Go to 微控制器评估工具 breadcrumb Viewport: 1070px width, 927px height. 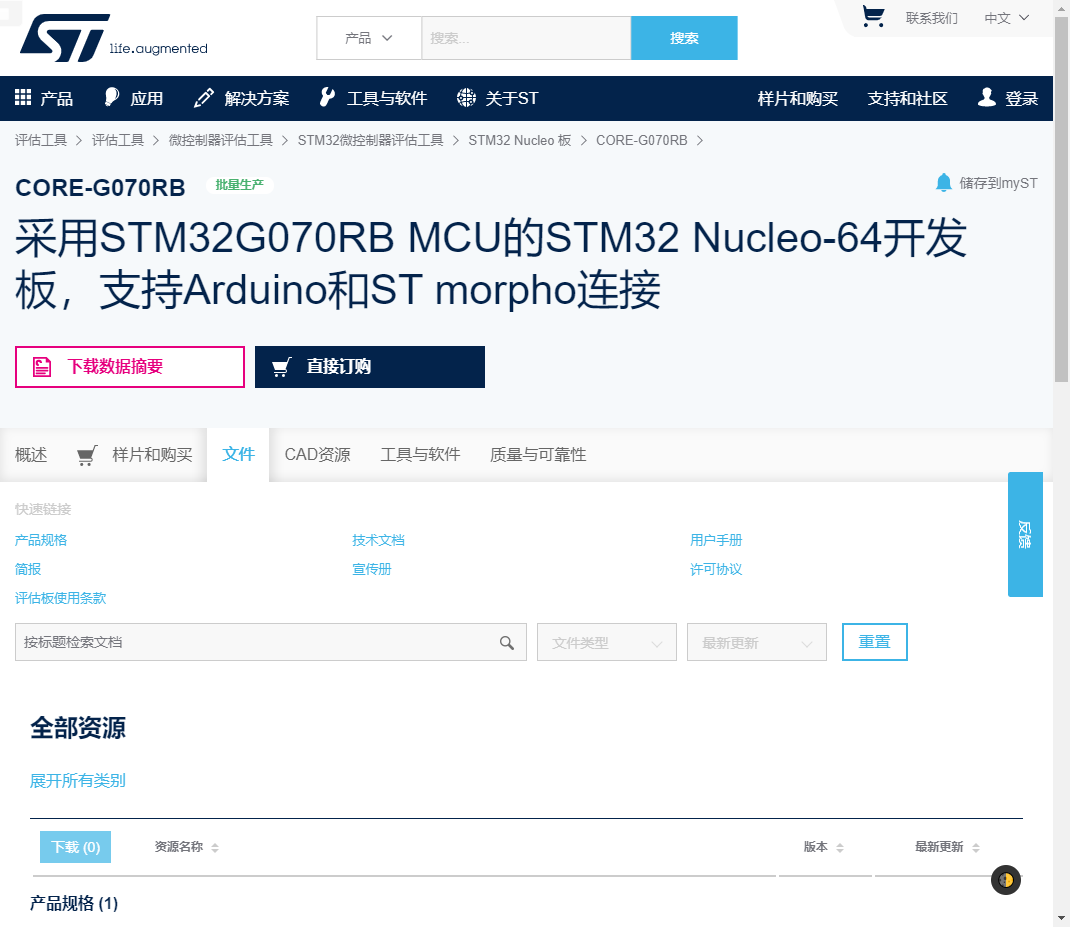point(220,141)
